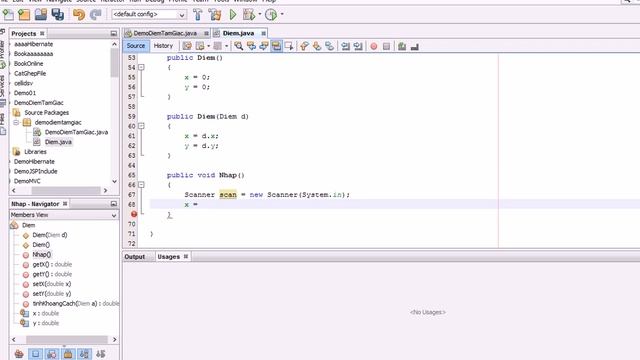640x360 pixels.
Task: Run the project with green play icon
Action: (x=233, y=15)
